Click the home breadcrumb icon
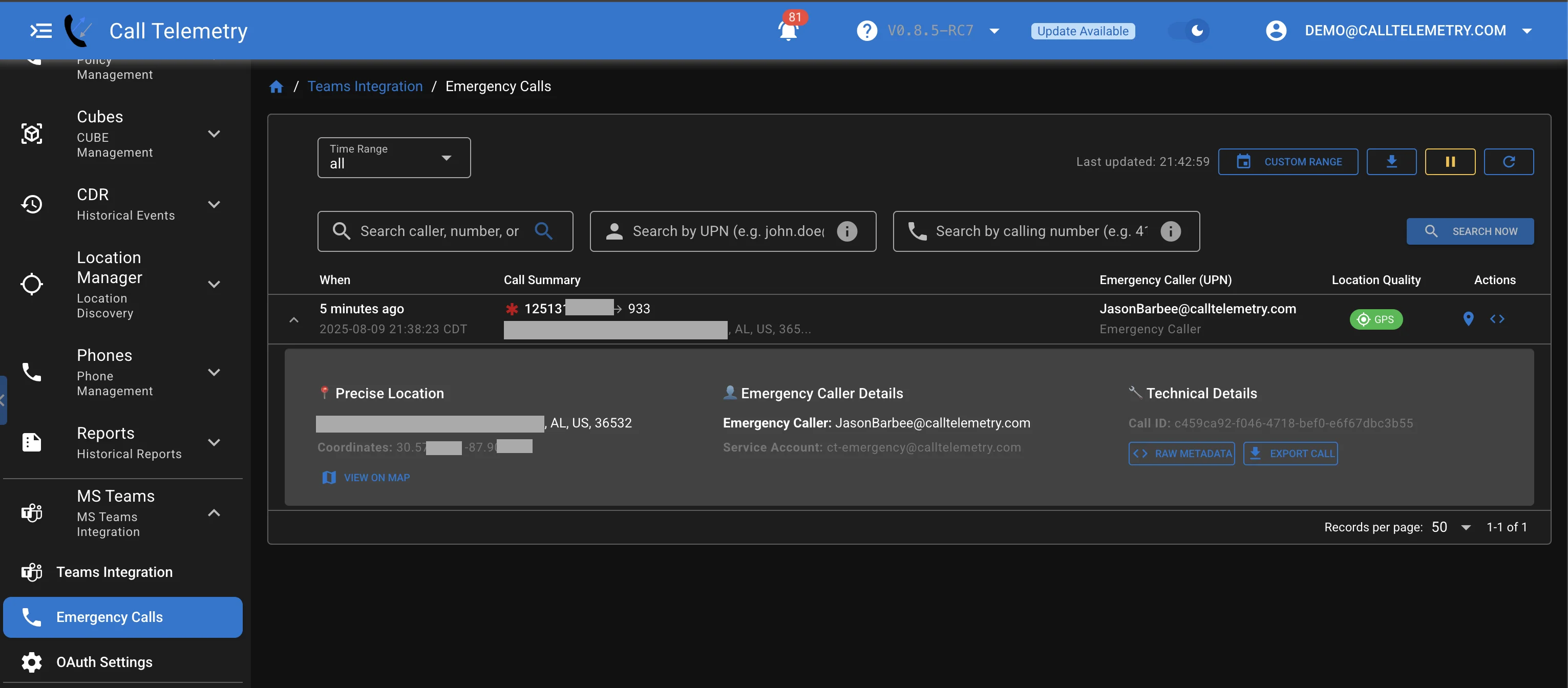The height and width of the screenshot is (688, 1568). [277, 87]
